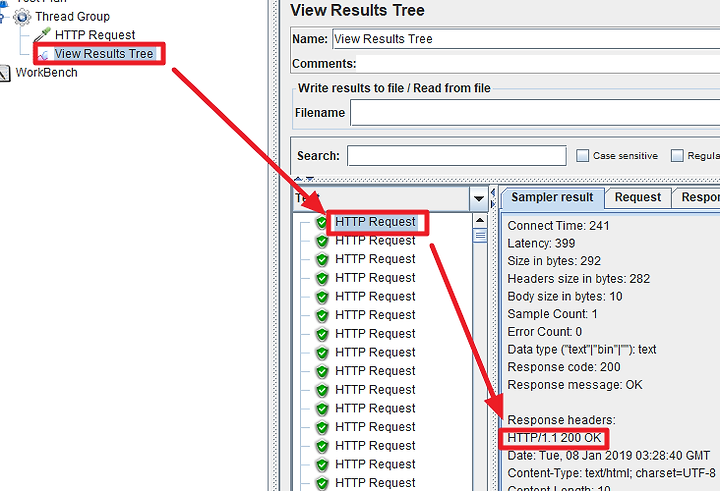Image resolution: width=720 pixels, height=491 pixels.
Task: Click the Content-Type text/html header line
Action: coord(611,473)
